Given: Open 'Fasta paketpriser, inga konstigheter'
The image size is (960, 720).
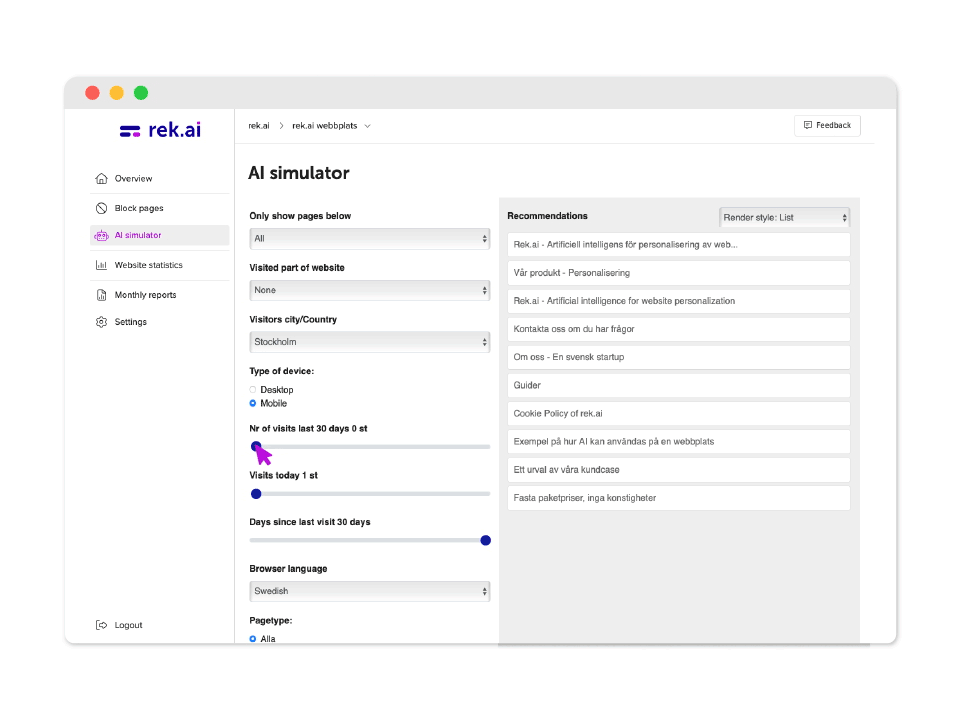Looking at the screenshot, I should tap(678, 498).
